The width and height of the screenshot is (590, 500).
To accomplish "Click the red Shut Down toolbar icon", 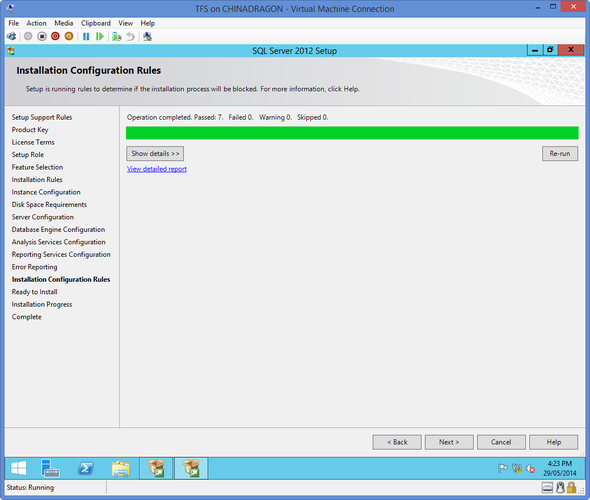I will coord(55,36).
